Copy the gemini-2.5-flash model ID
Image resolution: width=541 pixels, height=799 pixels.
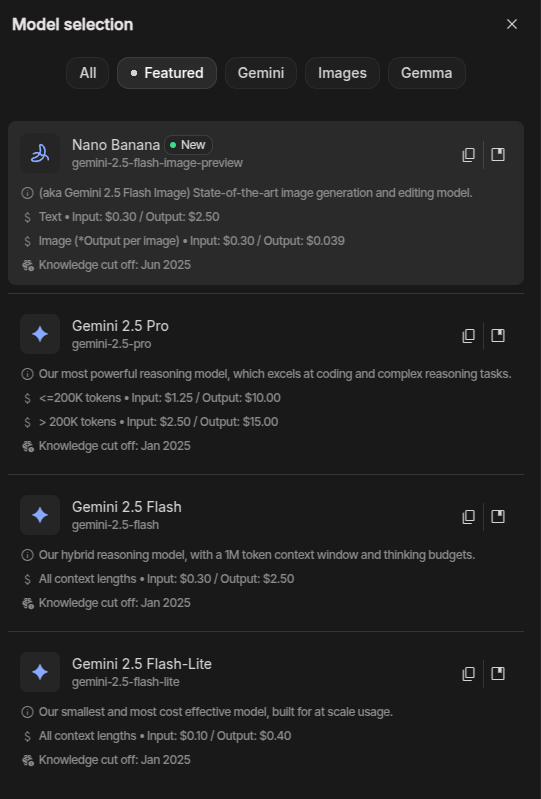tap(468, 517)
